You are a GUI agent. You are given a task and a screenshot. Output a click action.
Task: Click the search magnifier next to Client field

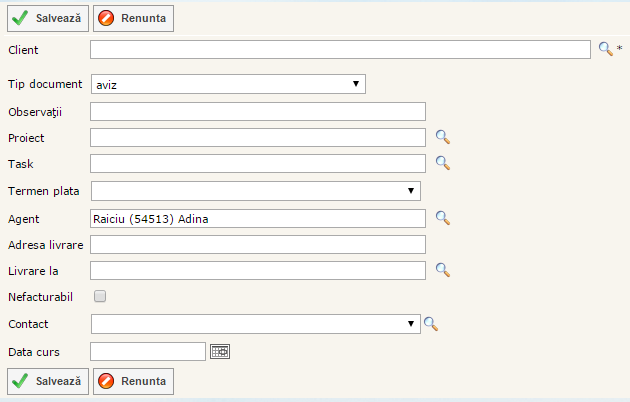point(605,49)
